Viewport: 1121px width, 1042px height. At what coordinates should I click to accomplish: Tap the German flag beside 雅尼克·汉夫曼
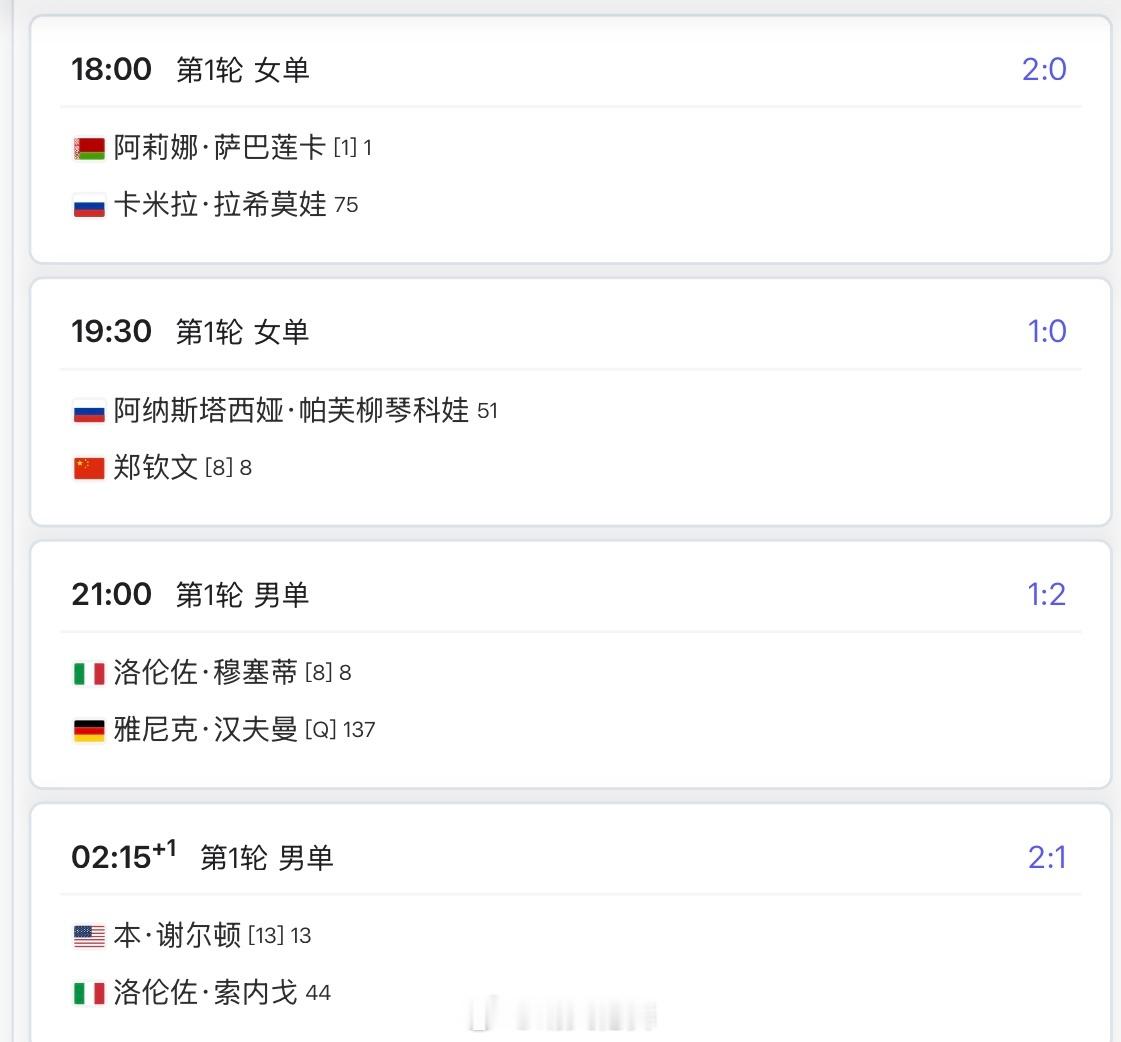click(x=89, y=730)
